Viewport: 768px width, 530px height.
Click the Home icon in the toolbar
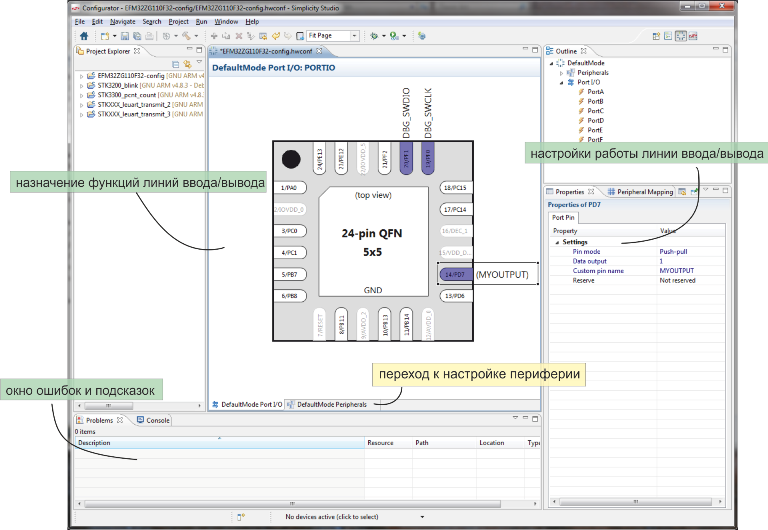point(84,36)
